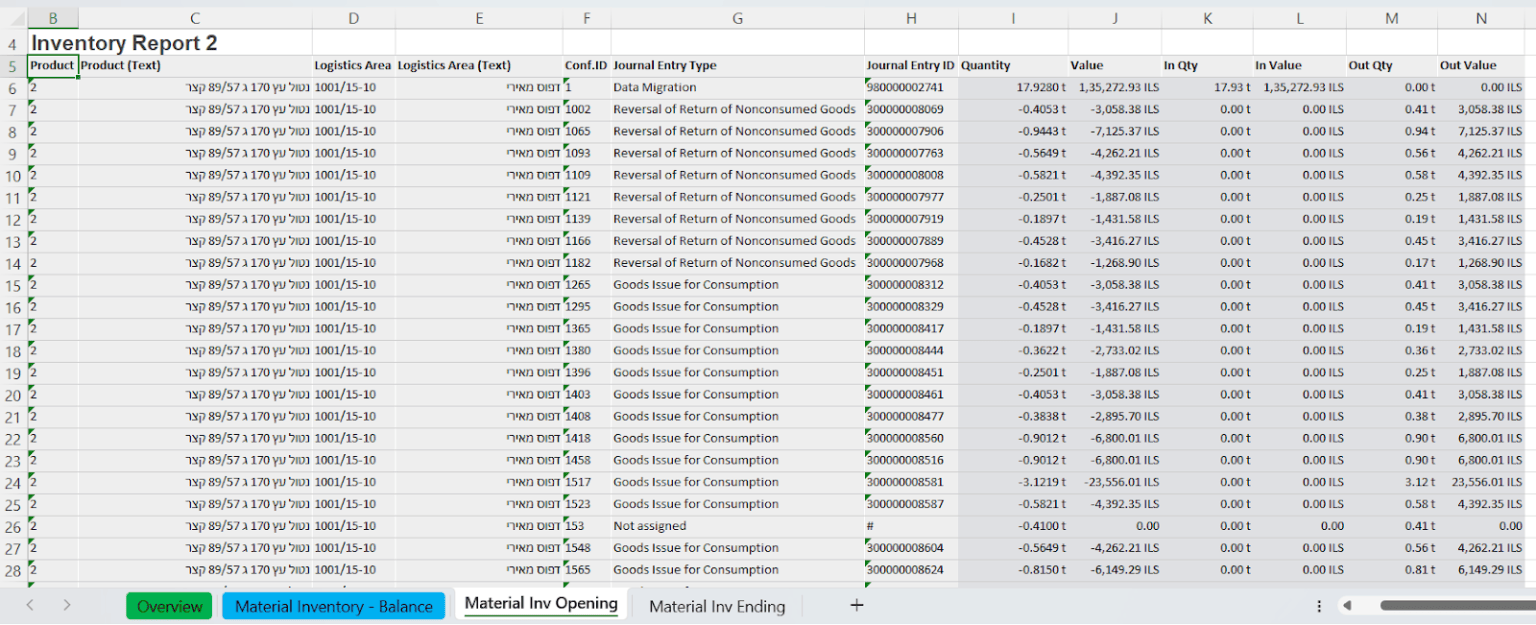Screen dimensions: 1536x625
Task: Select row 14 header
Action: coord(13,264)
